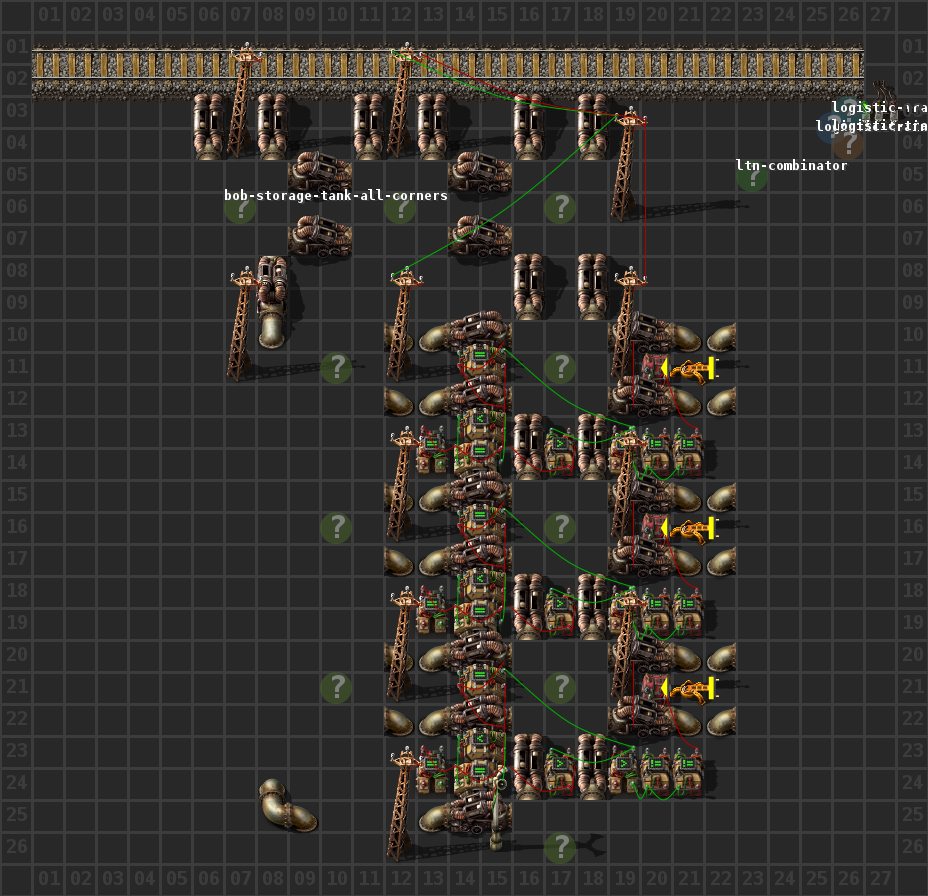Click column label '12' in the bottom ruler

[x=401, y=879]
